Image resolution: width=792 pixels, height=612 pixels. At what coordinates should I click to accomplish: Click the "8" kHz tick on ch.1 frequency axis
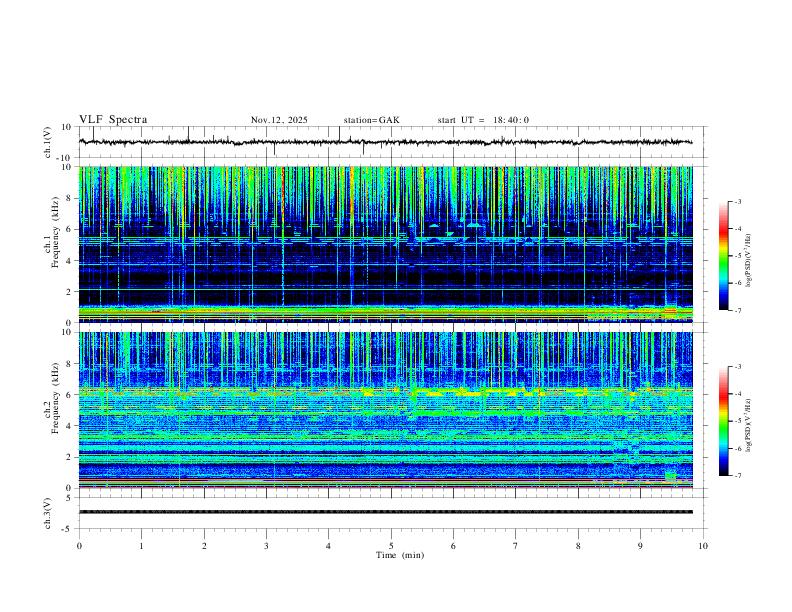point(70,198)
